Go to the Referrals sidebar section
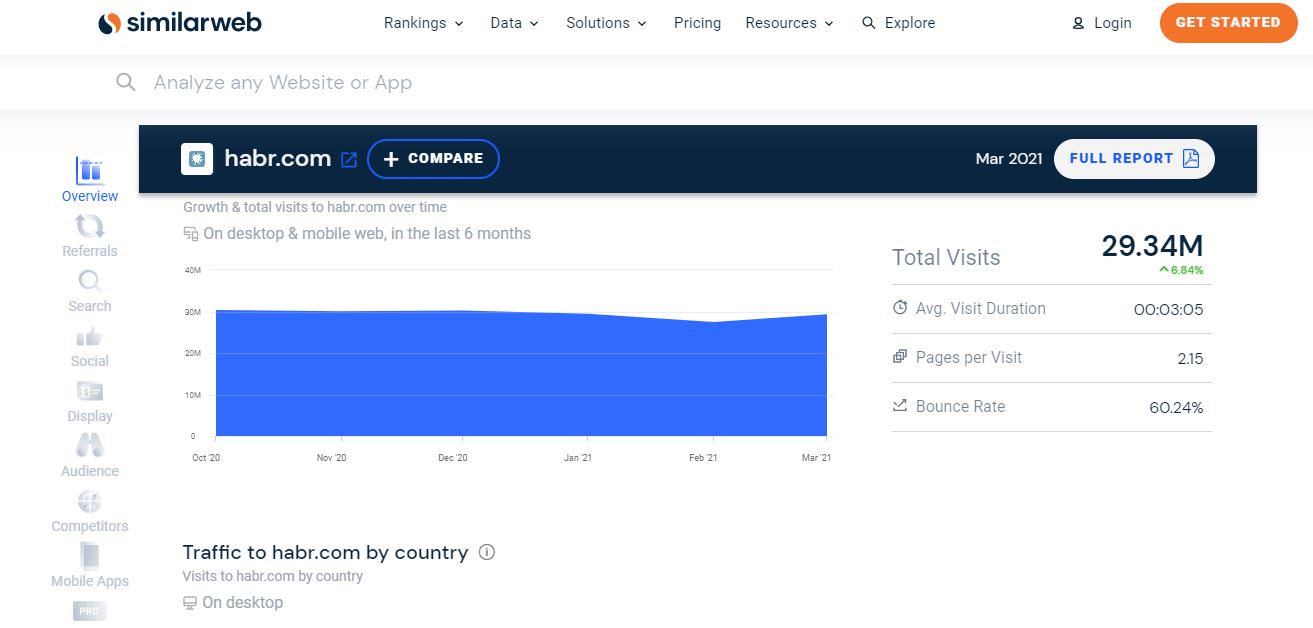The height and width of the screenshot is (628, 1313). (90, 236)
